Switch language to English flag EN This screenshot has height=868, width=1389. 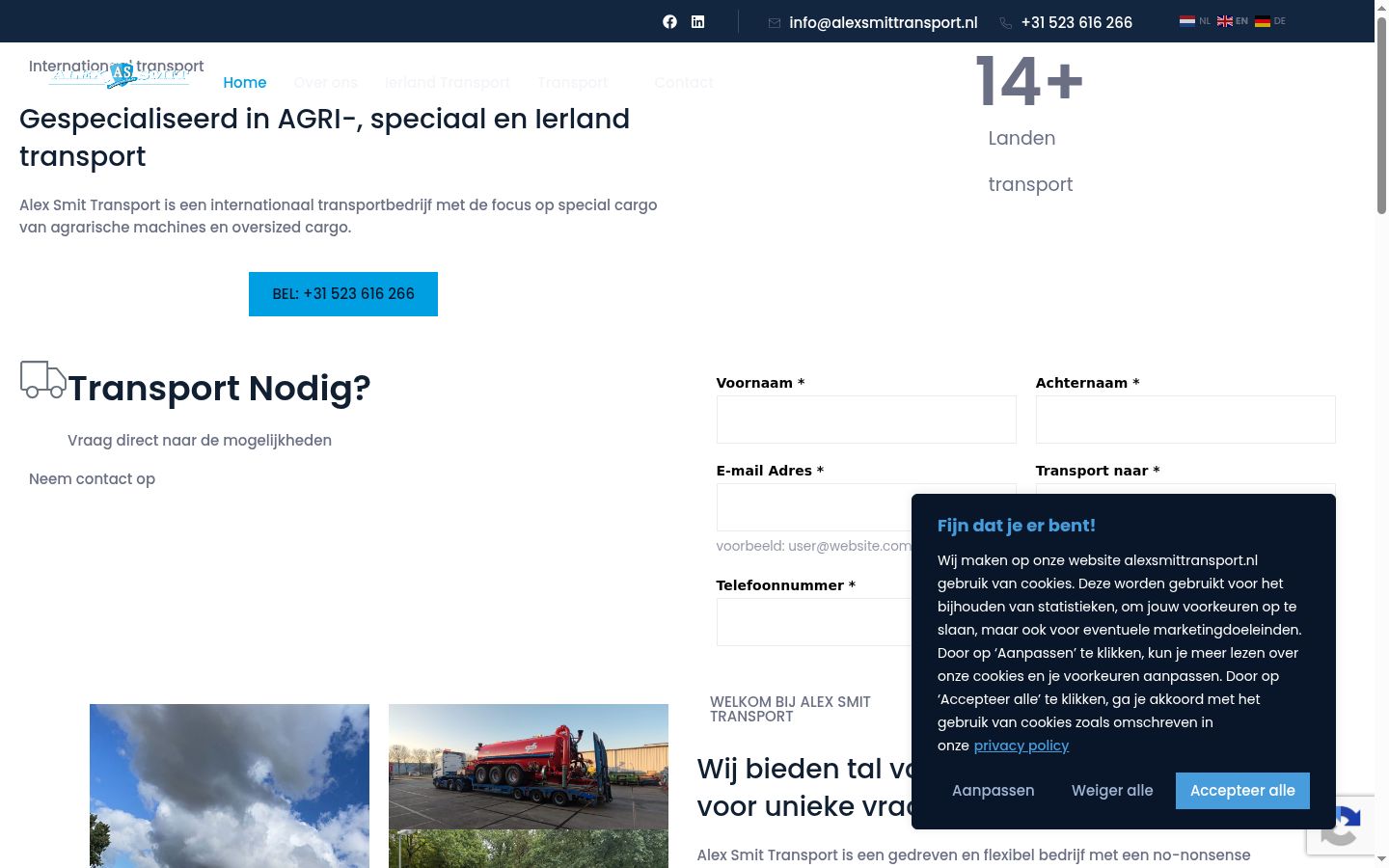[x=1232, y=21]
